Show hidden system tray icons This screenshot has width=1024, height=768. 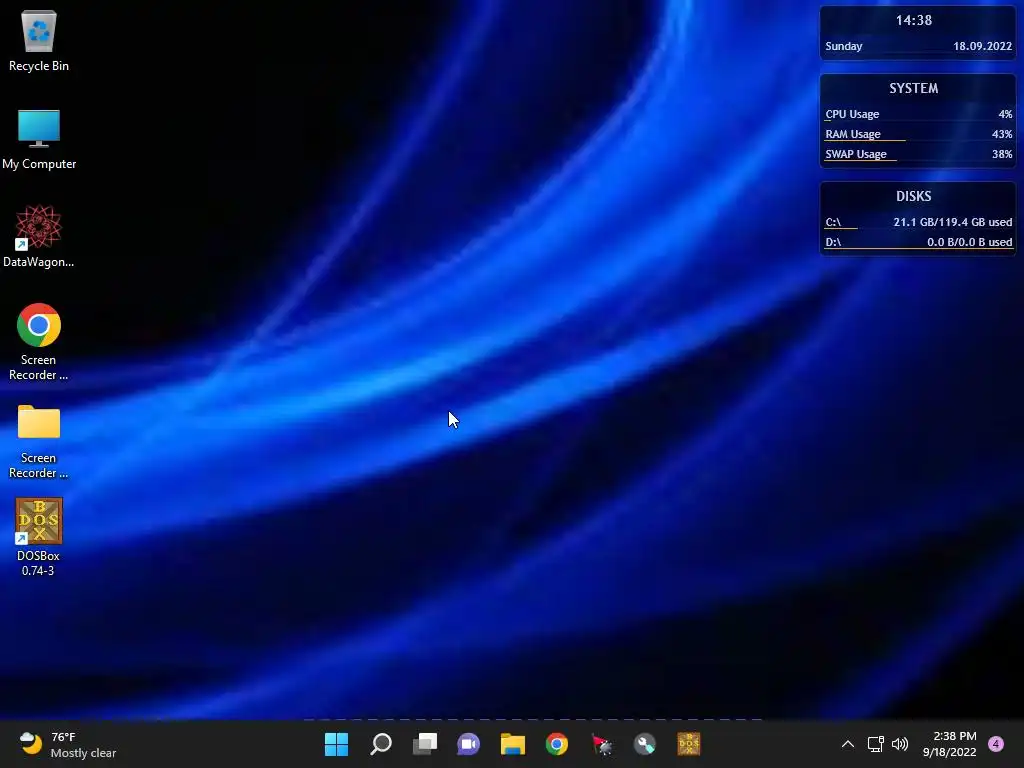pos(848,744)
